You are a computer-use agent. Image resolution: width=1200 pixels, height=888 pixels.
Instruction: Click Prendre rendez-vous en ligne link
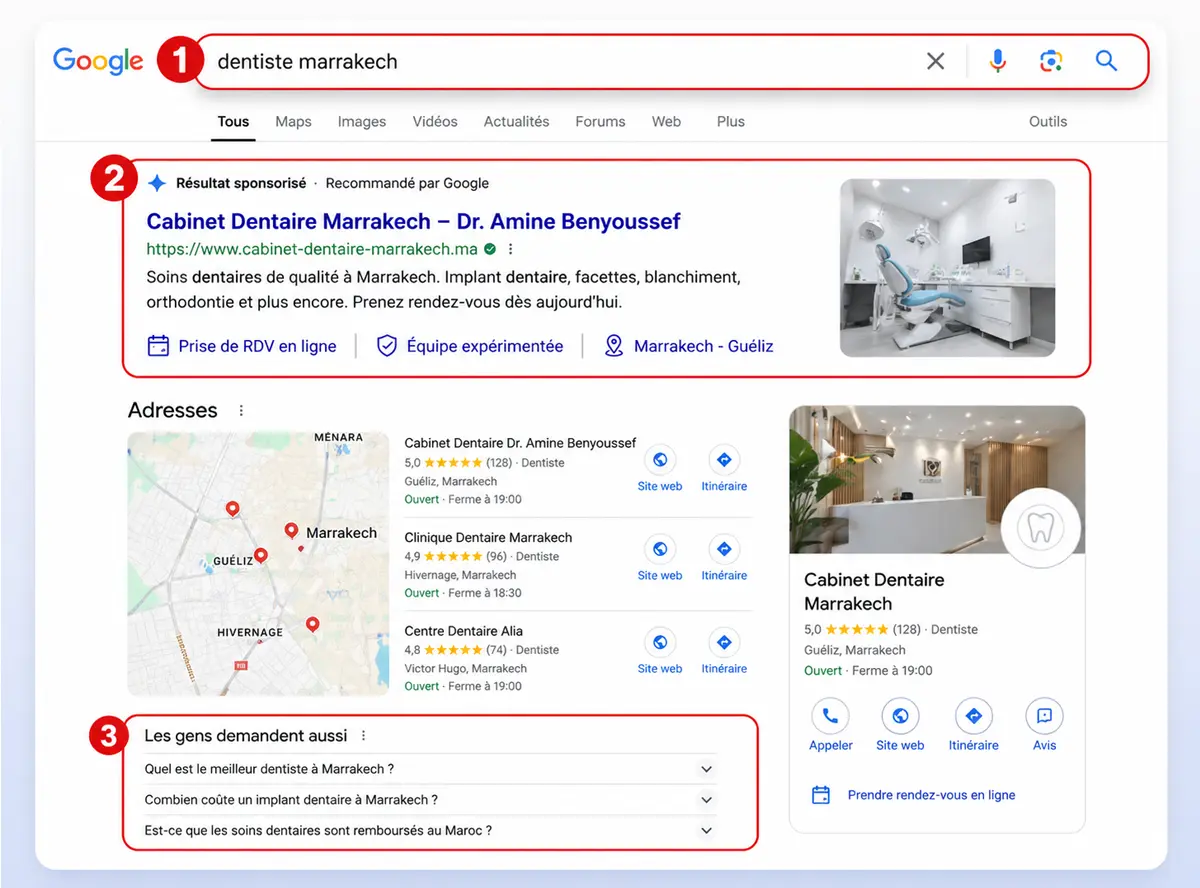tap(931, 795)
